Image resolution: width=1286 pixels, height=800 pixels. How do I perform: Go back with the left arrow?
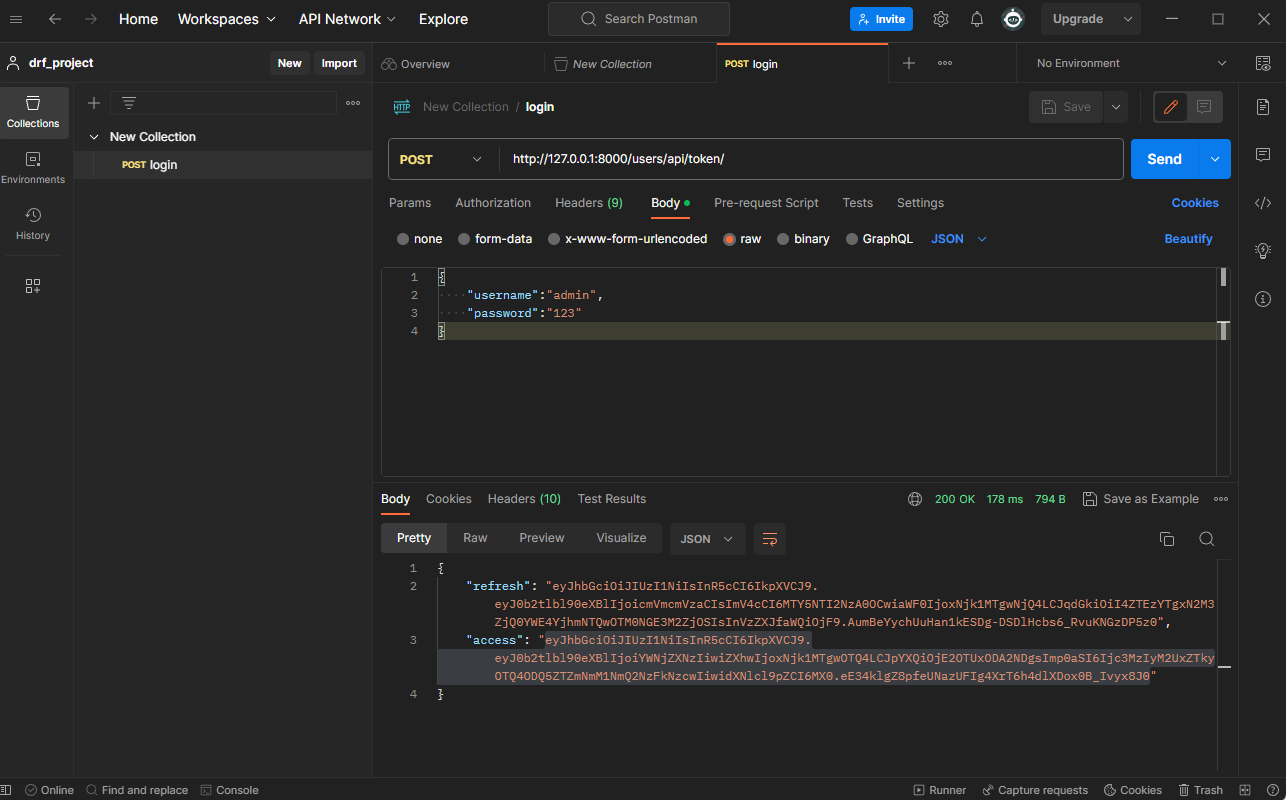point(55,19)
